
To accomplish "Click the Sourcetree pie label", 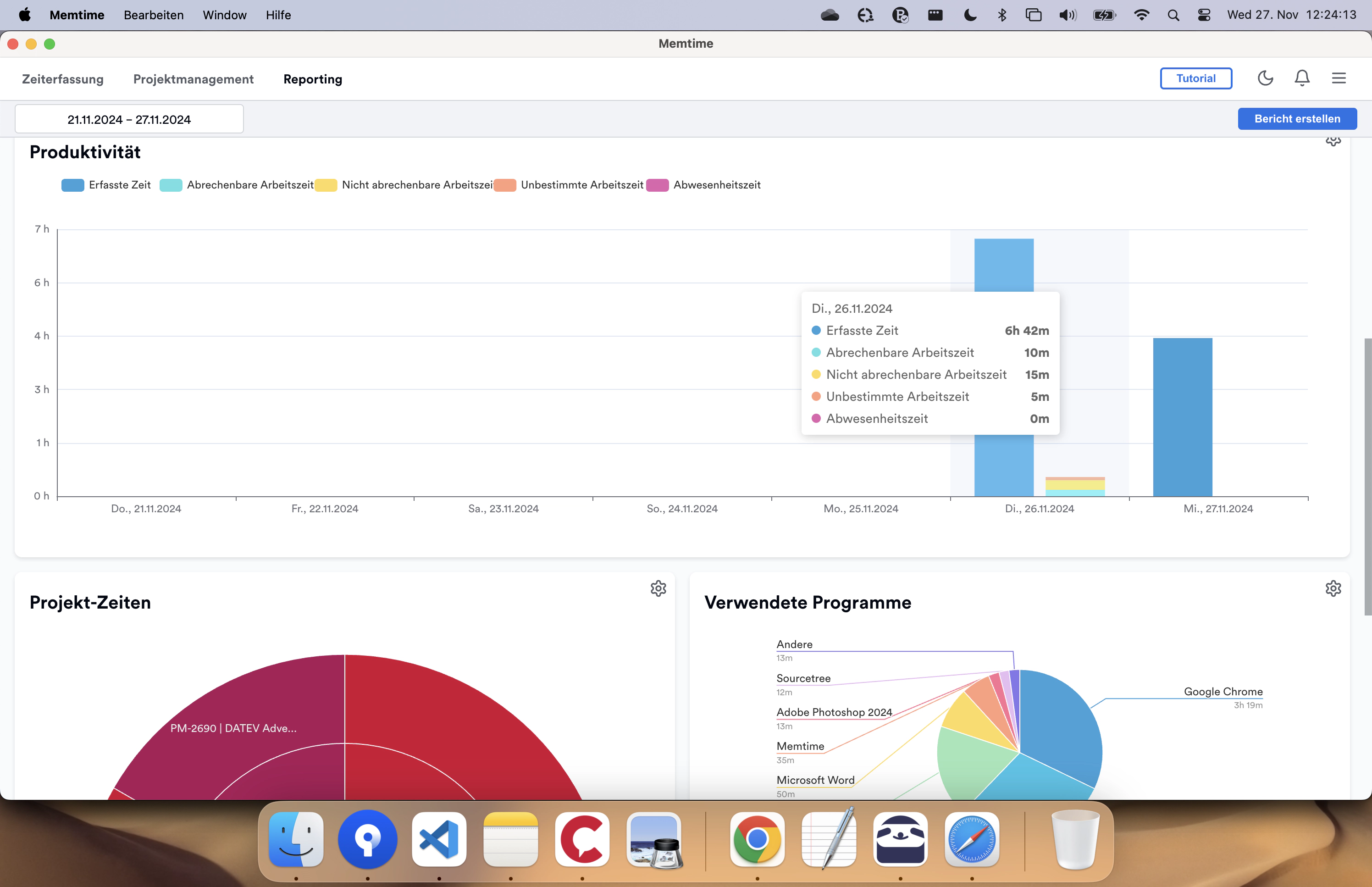I will click(803, 678).
